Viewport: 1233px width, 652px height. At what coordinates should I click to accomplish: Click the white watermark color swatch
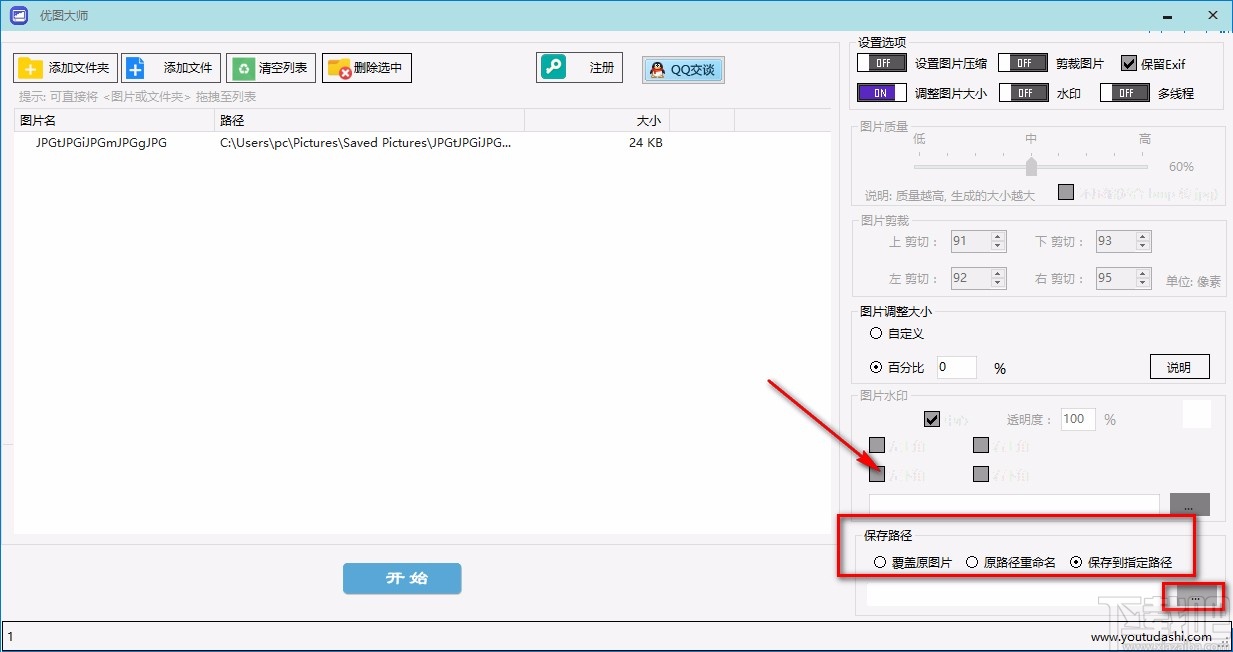(x=1196, y=412)
